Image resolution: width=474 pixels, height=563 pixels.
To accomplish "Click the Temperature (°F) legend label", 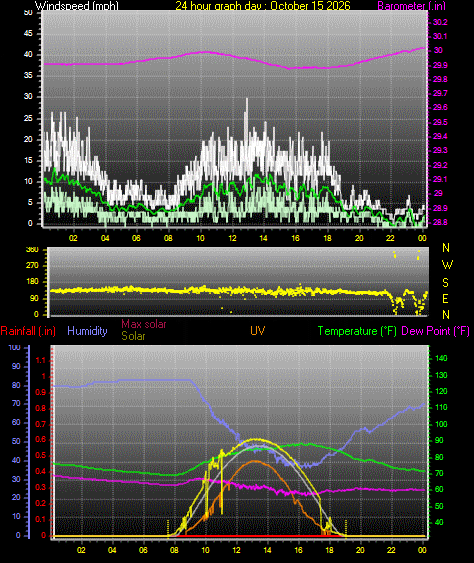I will (x=357, y=331).
